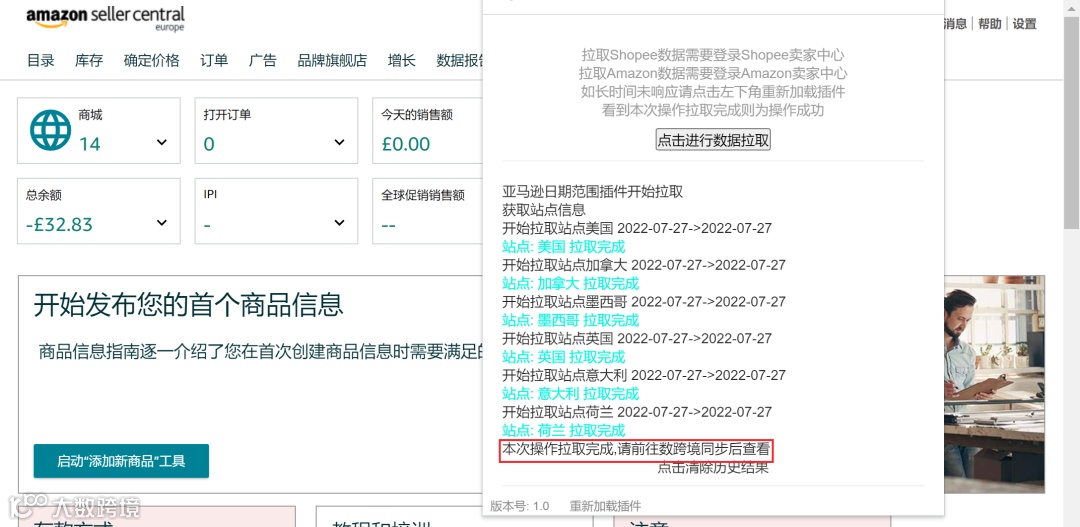Click the 开始拉取站点美国 log line

click(x=637, y=228)
